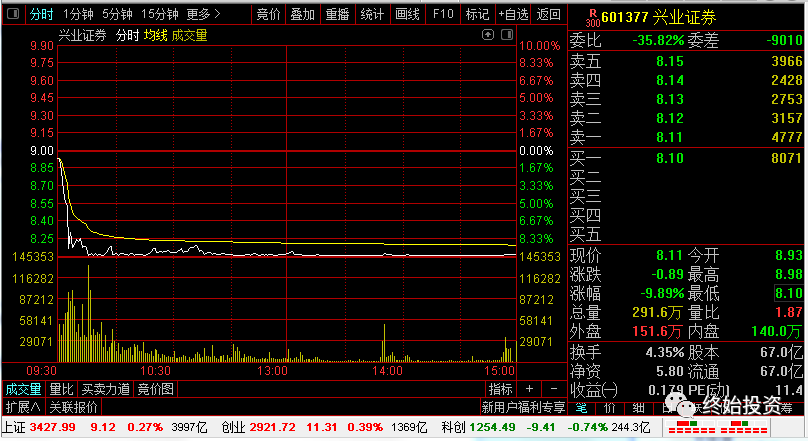The height and width of the screenshot is (441, 808).
Task: Click the 科创 index 1254.49 in status bar
Action: (x=492, y=427)
